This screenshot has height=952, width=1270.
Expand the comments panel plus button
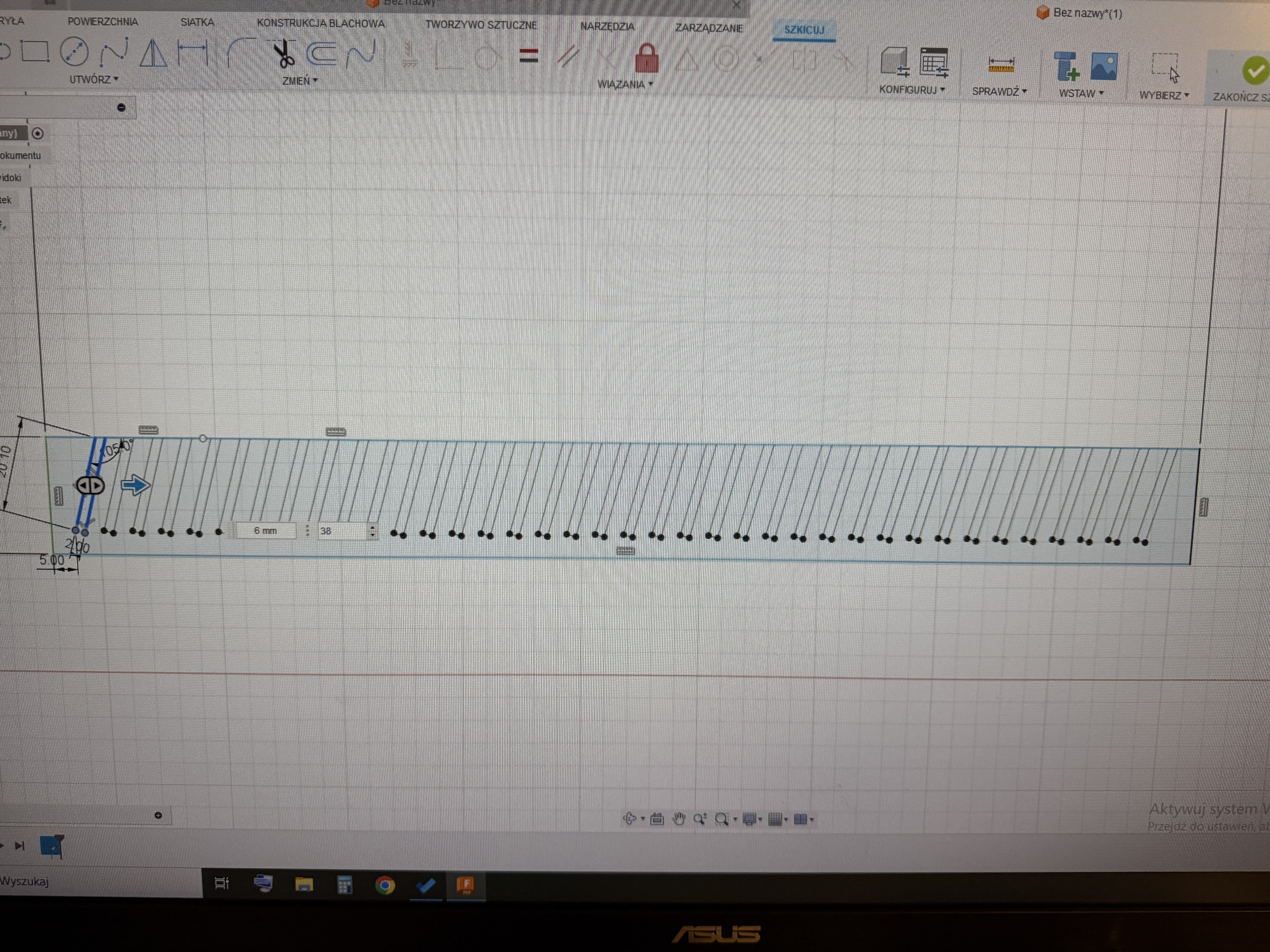(x=159, y=815)
